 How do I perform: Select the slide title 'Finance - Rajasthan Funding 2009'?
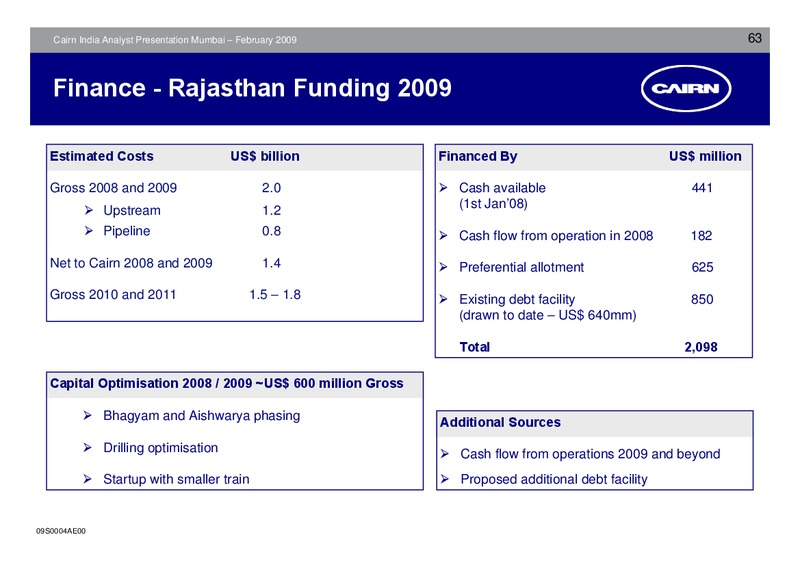tap(252, 88)
